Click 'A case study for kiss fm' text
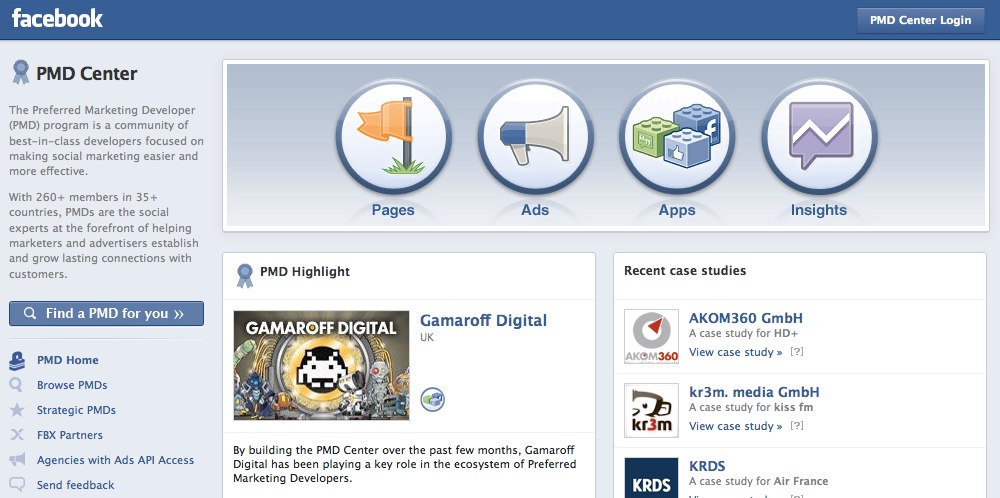The image size is (1000, 498). (x=751, y=407)
